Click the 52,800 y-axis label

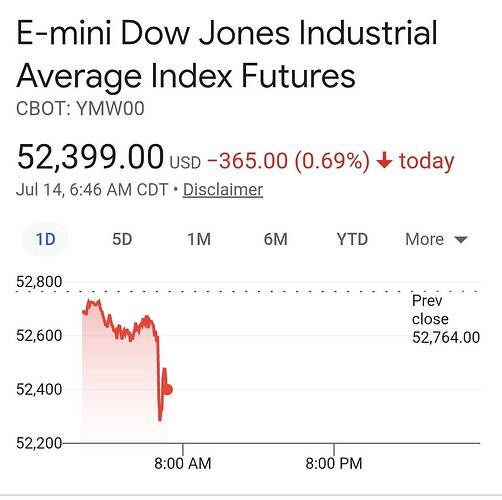[39, 282]
